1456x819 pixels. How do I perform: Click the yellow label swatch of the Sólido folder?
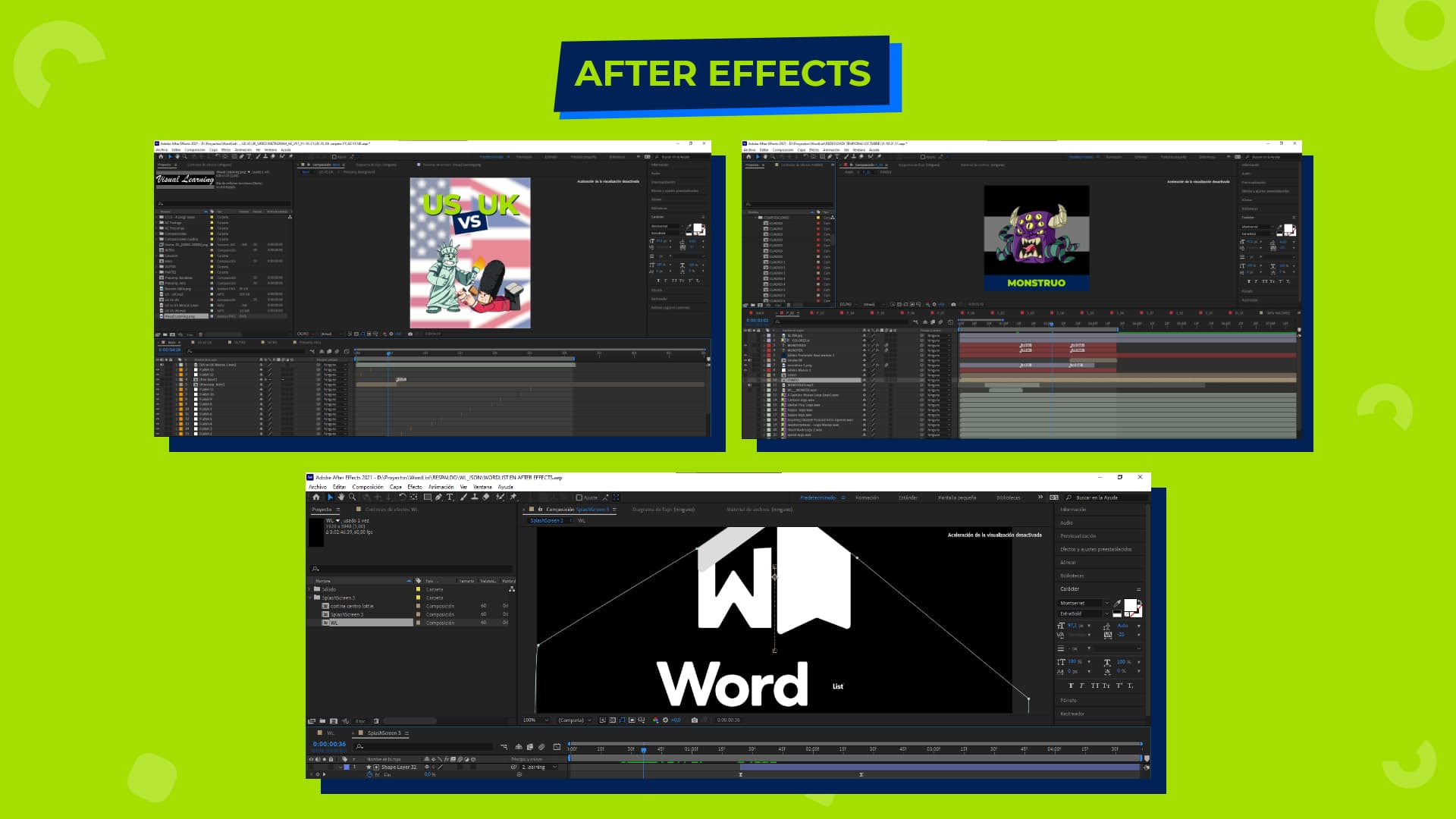coord(418,589)
